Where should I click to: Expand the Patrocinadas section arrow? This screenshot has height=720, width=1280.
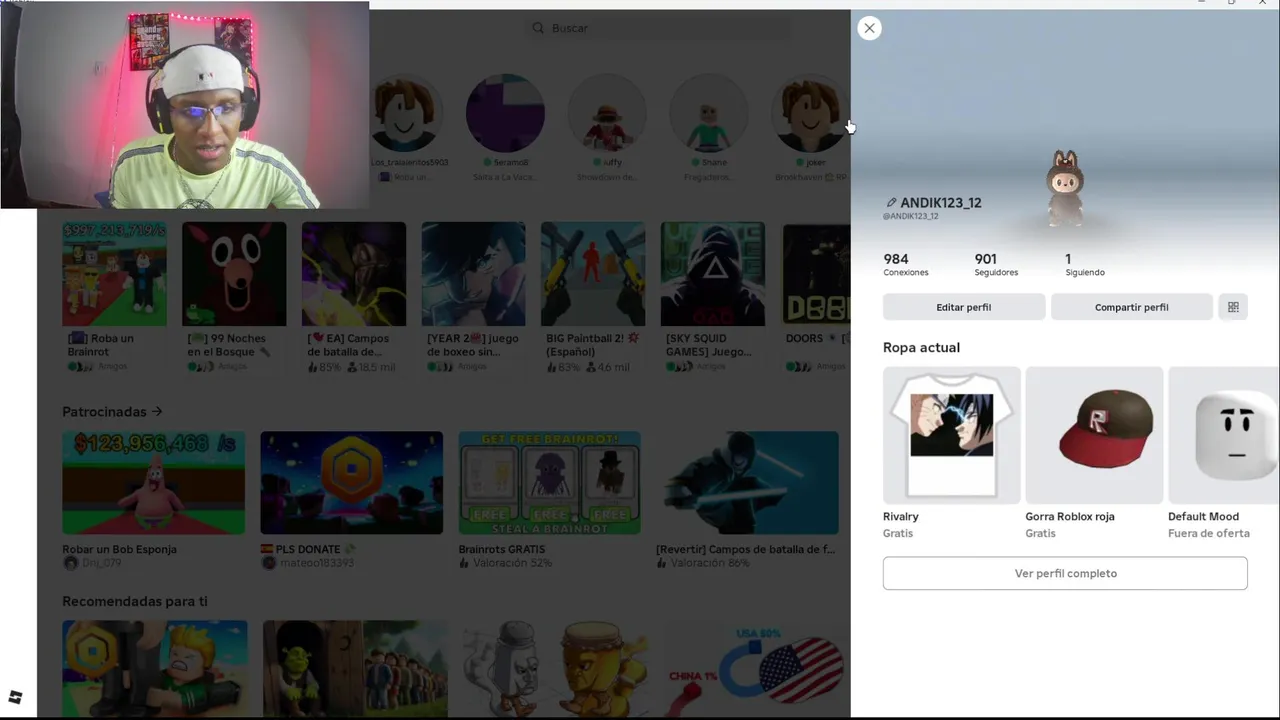click(157, 411)
